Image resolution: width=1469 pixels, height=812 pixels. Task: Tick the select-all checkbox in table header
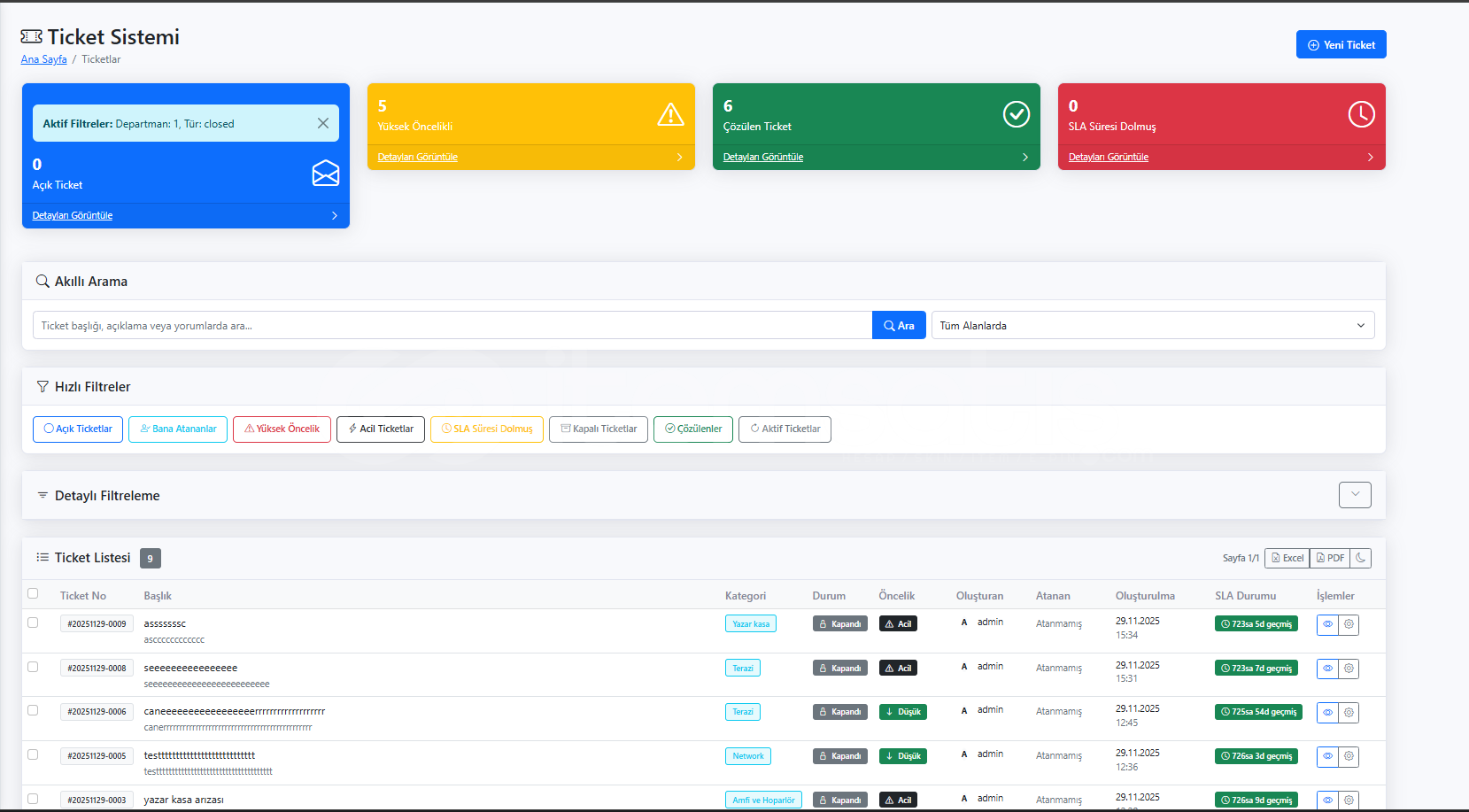pyautogui.click(x=33, y=593)
